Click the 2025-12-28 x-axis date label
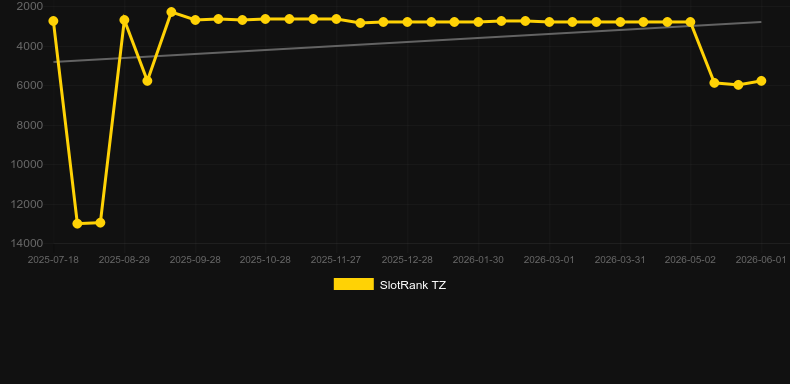The height and width of the screenshot is (384, 790). click(407, 260)
